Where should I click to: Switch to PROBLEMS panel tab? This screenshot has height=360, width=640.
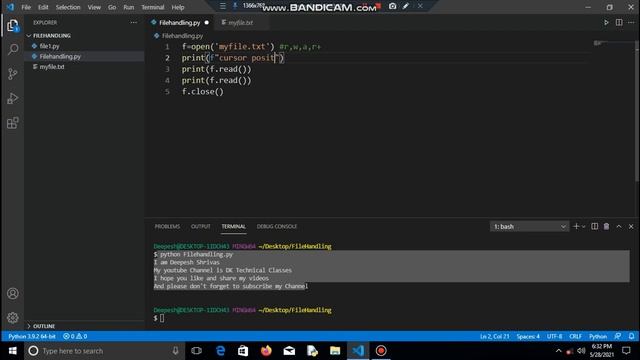167,226
